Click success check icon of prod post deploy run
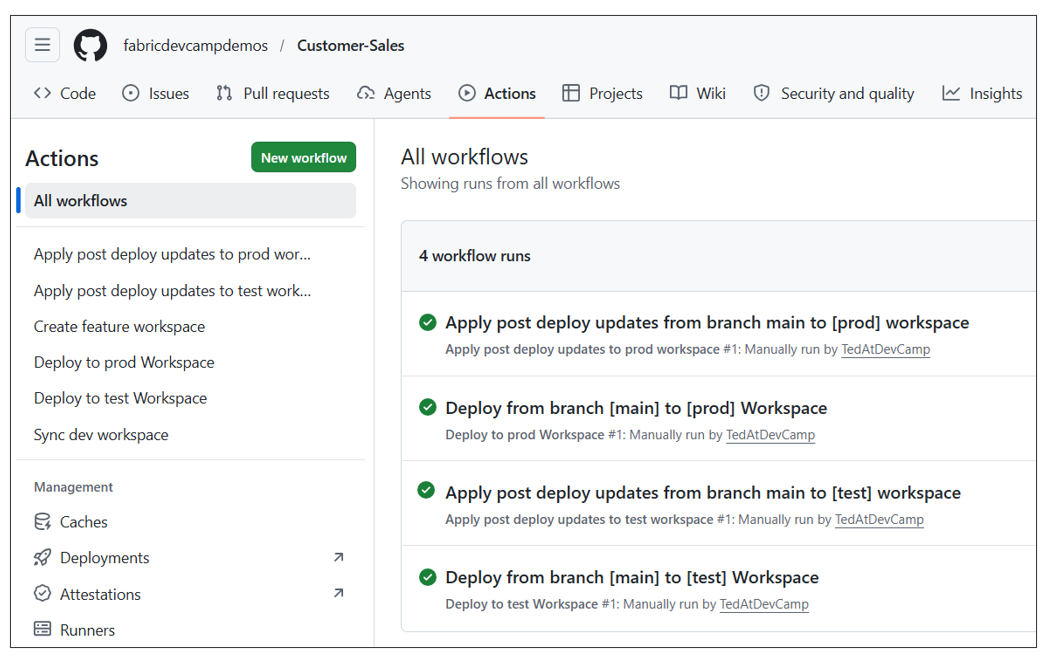Screen dimensions: 1052x659 click(x=427, y=322)
